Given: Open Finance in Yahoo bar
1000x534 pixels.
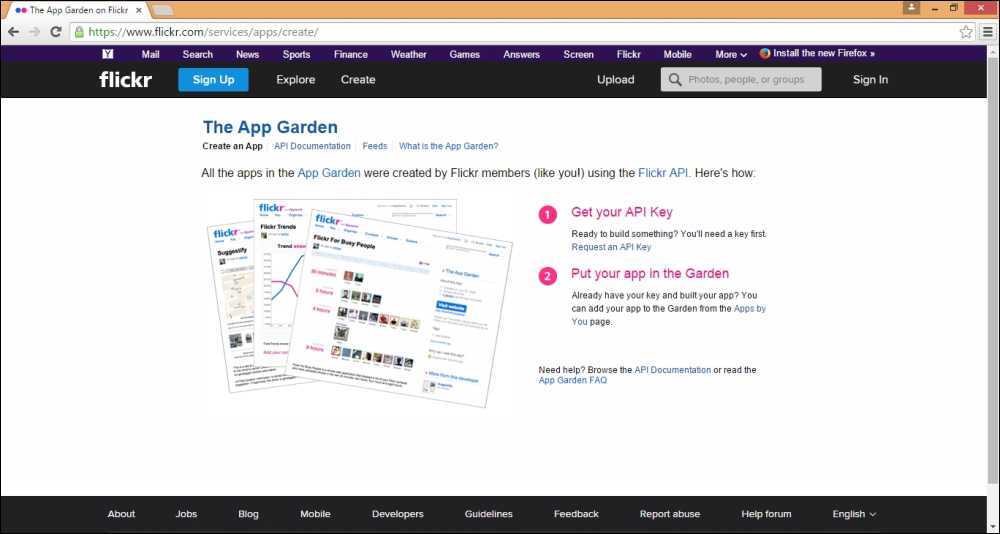Looking at the screenshot, I should click(x=351, y=54).
